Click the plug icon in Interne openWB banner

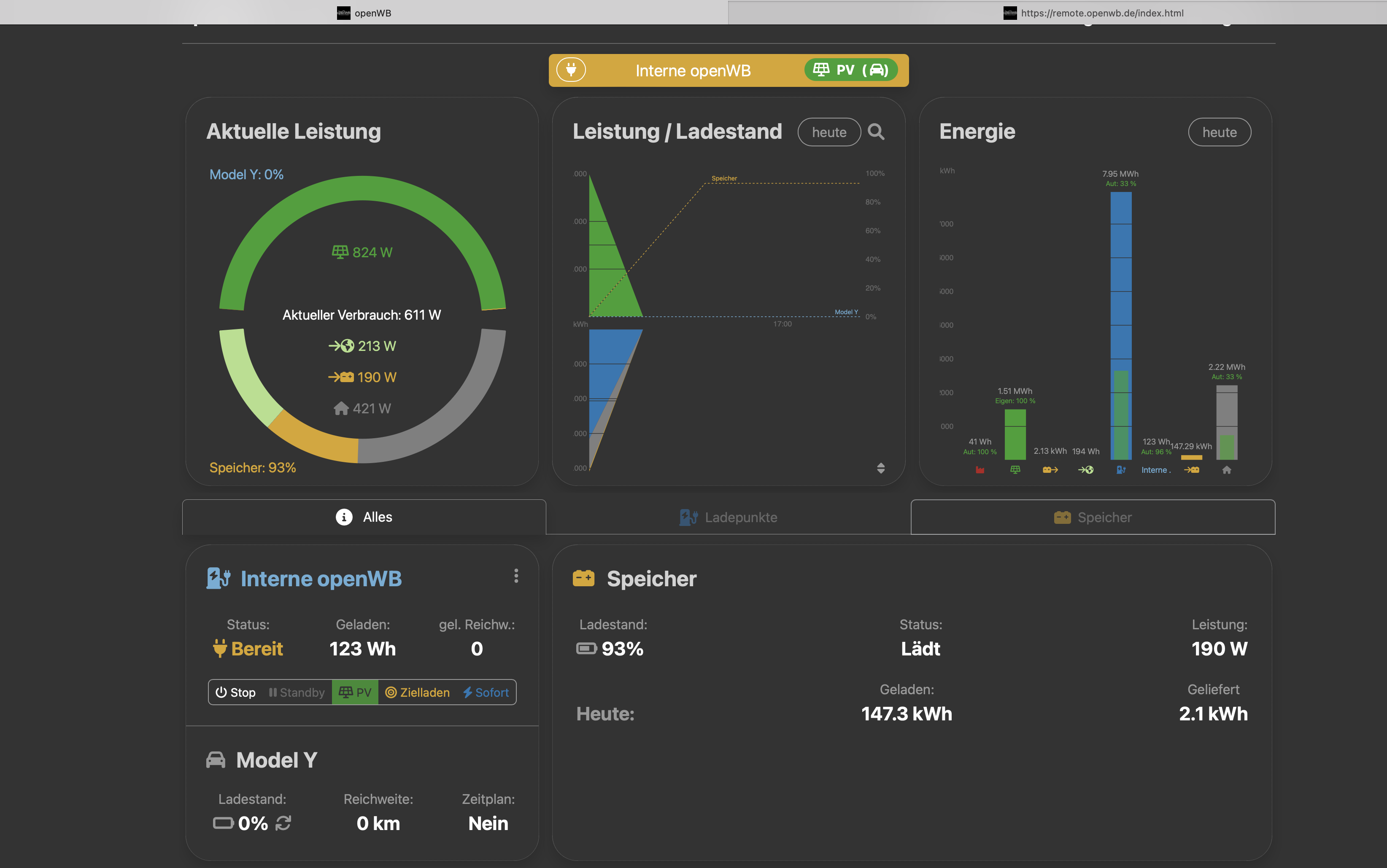(x=571, y=70)
